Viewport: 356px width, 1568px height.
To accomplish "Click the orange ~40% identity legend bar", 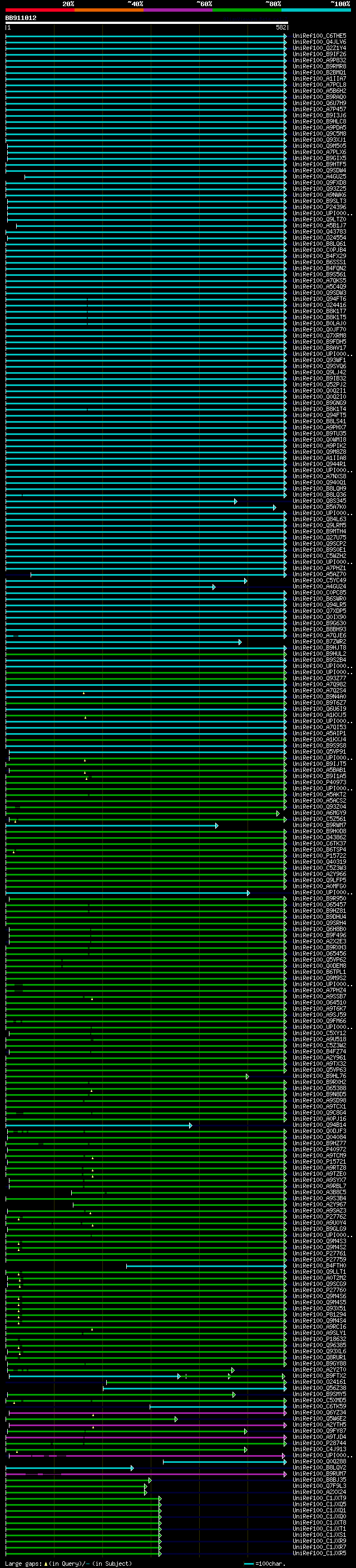I will 109,11.
